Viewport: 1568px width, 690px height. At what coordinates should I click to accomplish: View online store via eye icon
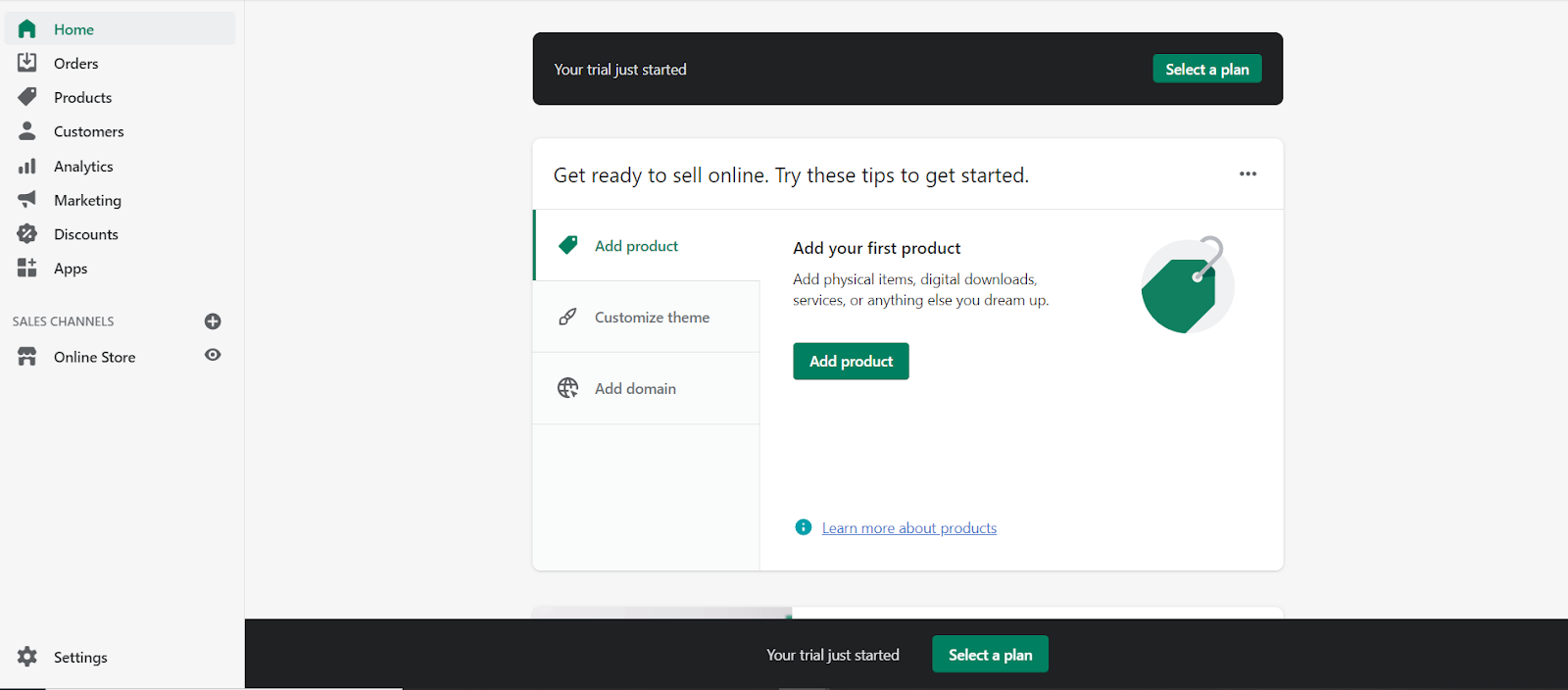click(213, 356)
